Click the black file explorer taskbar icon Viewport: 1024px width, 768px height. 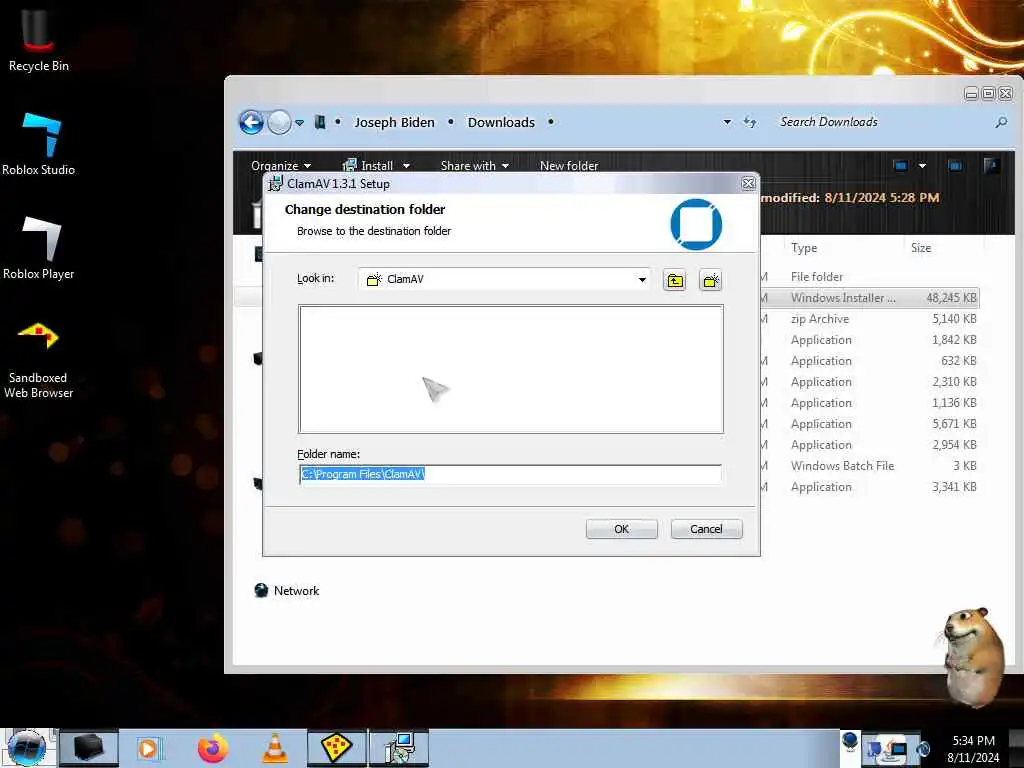(x=89, y=748)
